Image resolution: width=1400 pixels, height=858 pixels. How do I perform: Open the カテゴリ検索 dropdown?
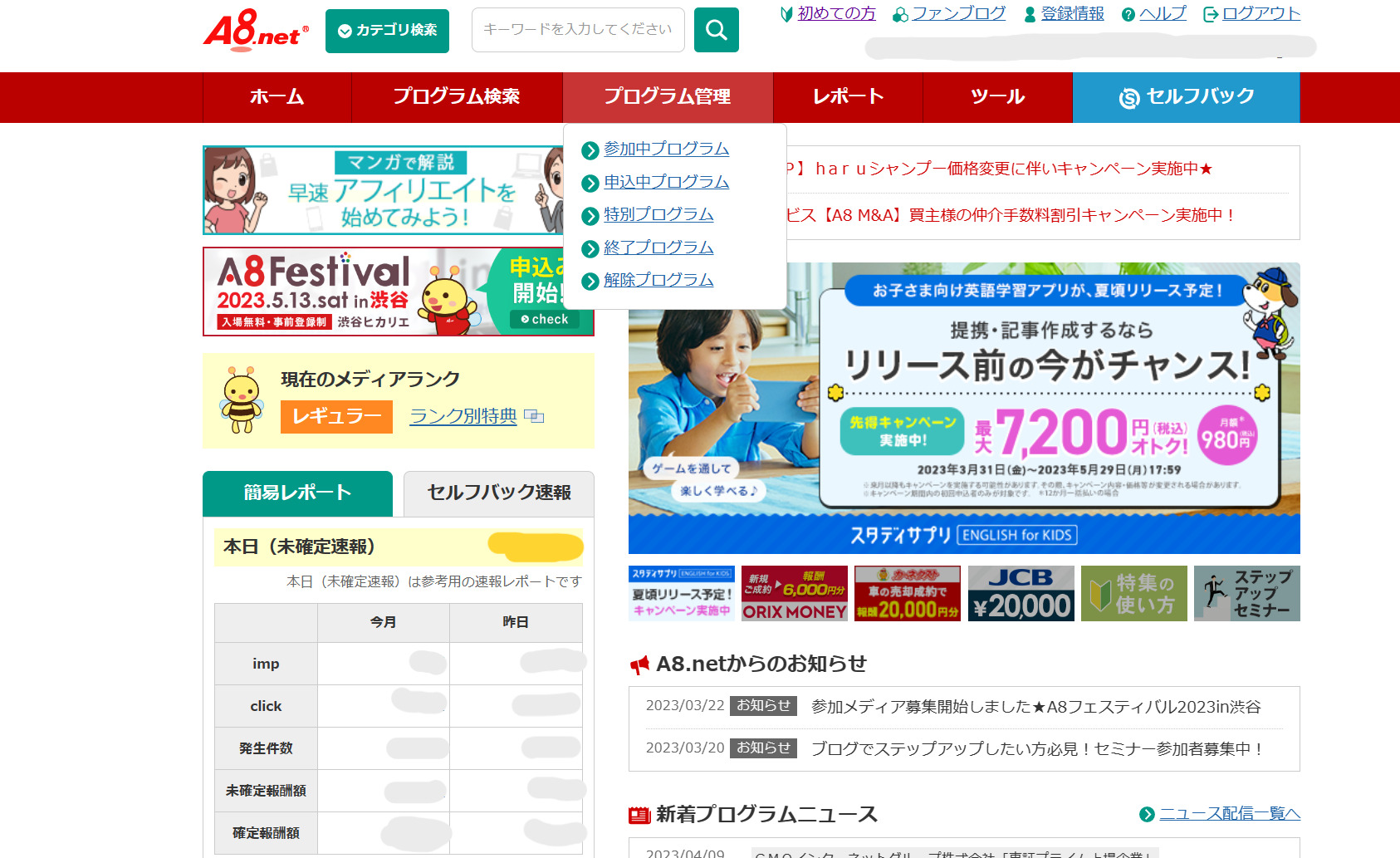387,31
